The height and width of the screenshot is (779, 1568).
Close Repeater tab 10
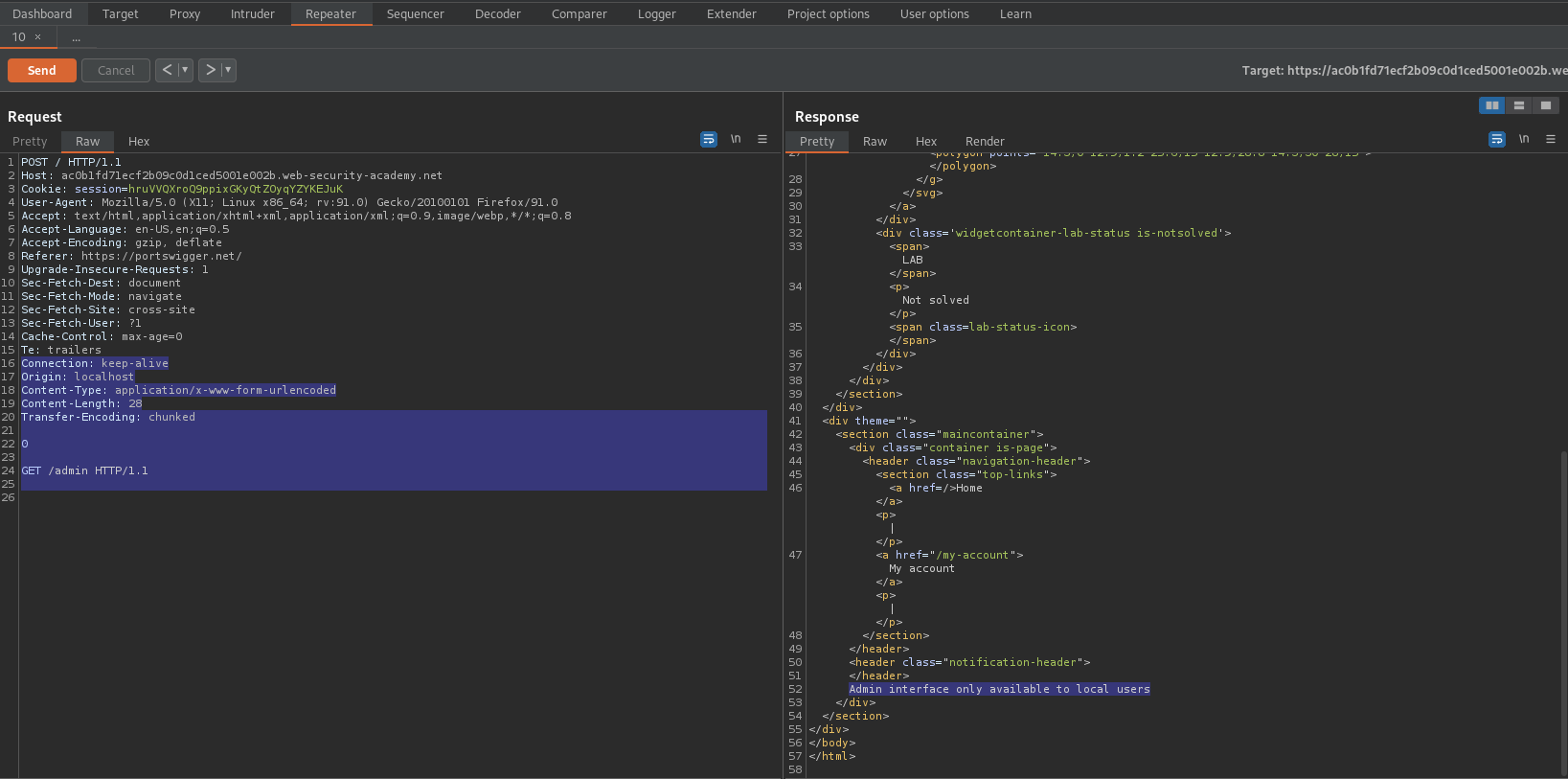(38, 37)
